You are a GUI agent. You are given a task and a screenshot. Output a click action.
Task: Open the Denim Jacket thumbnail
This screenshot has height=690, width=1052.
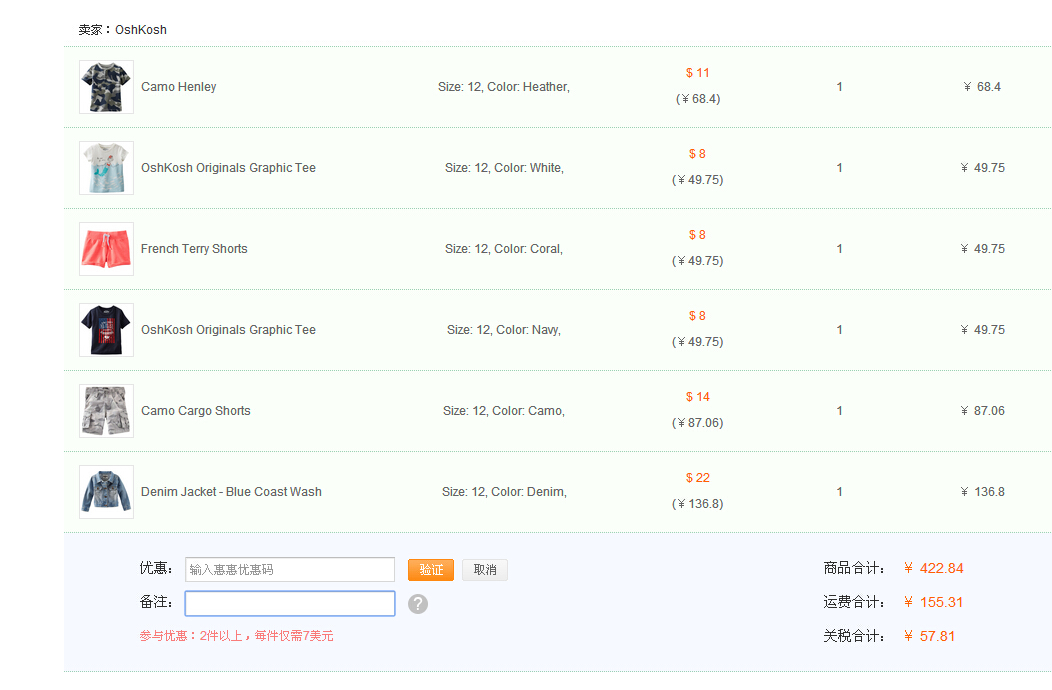tap(106, 492)
